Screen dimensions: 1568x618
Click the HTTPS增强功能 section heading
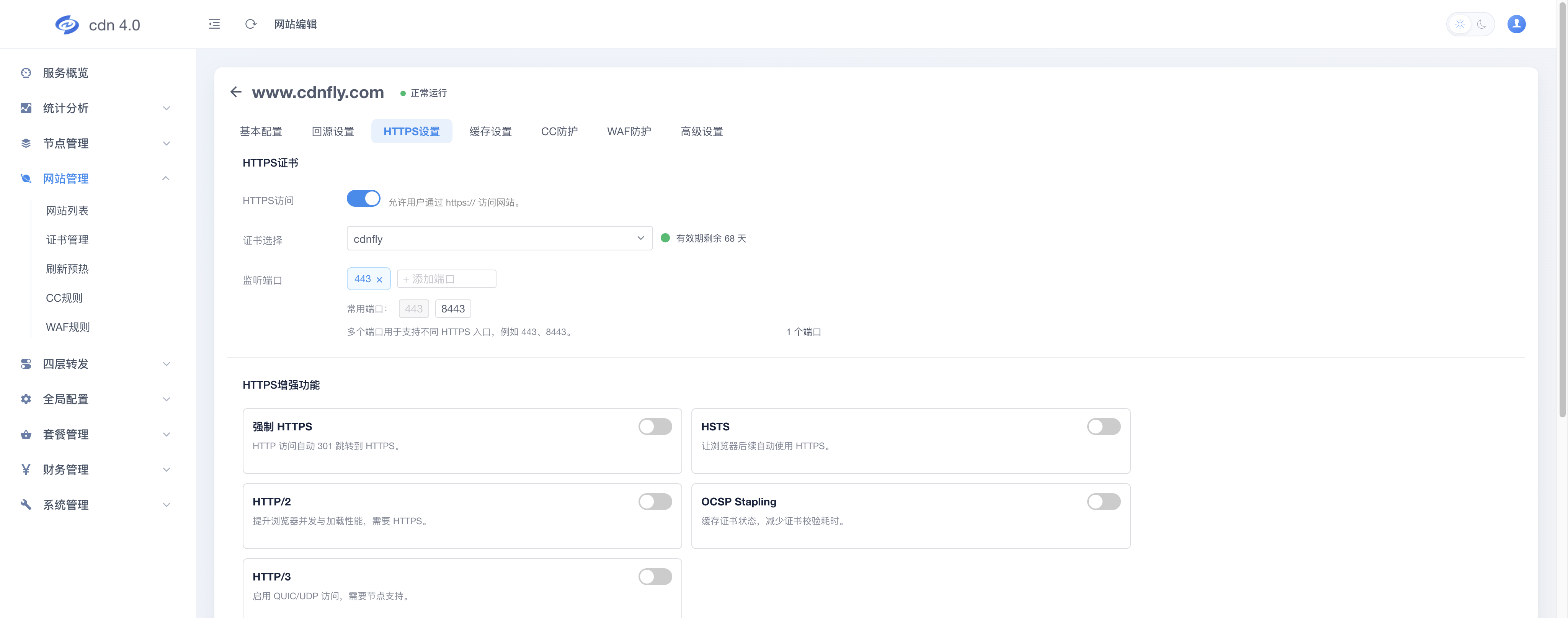click(x=281, y=385)
